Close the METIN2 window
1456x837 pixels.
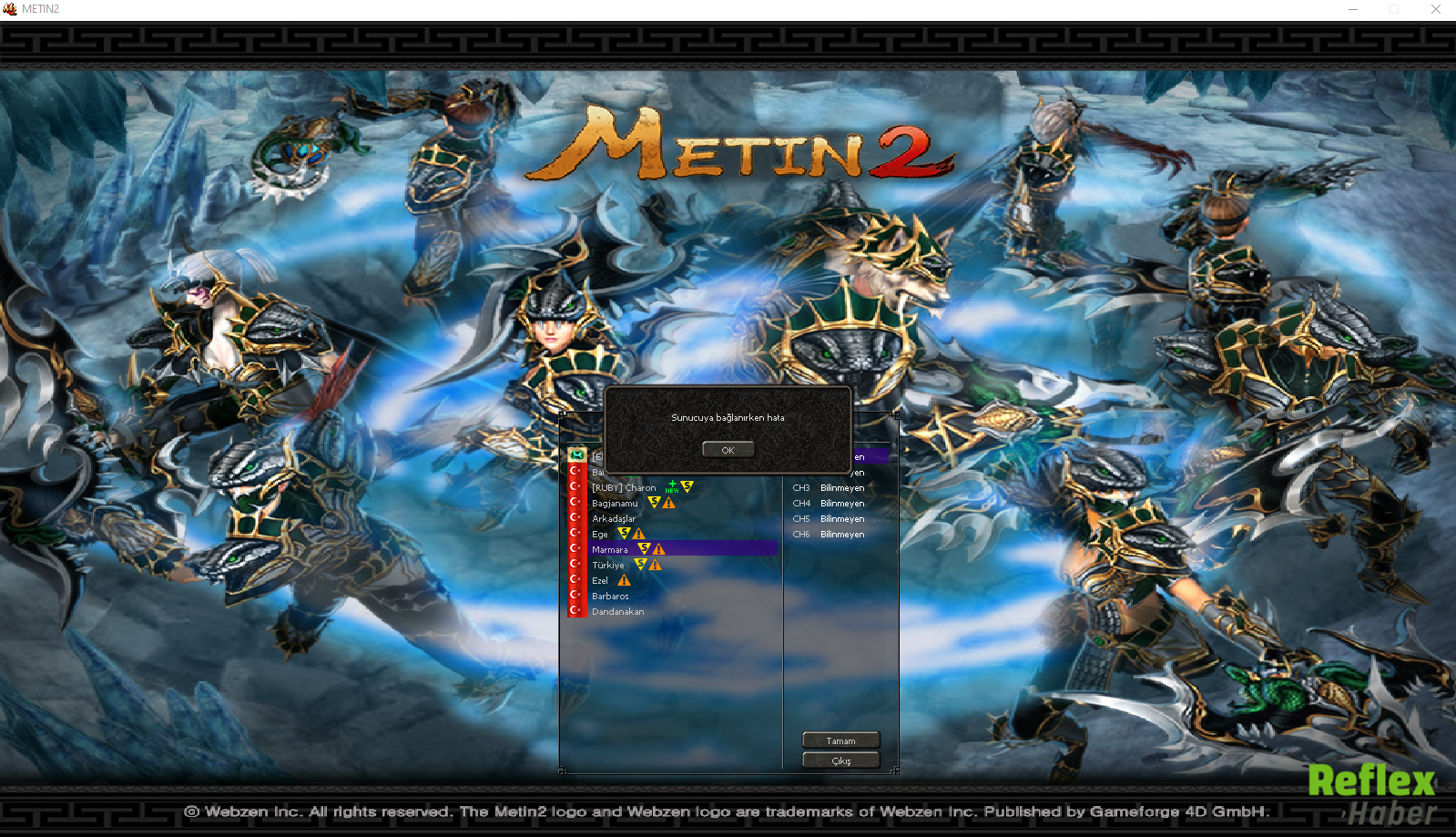(x=1436, y=9)
